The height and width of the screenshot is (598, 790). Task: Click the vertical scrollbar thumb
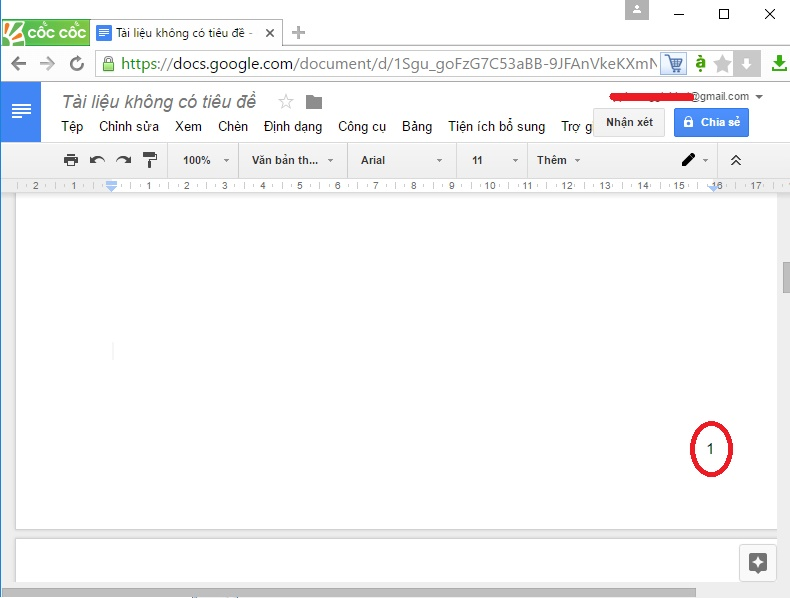(786, 277)
